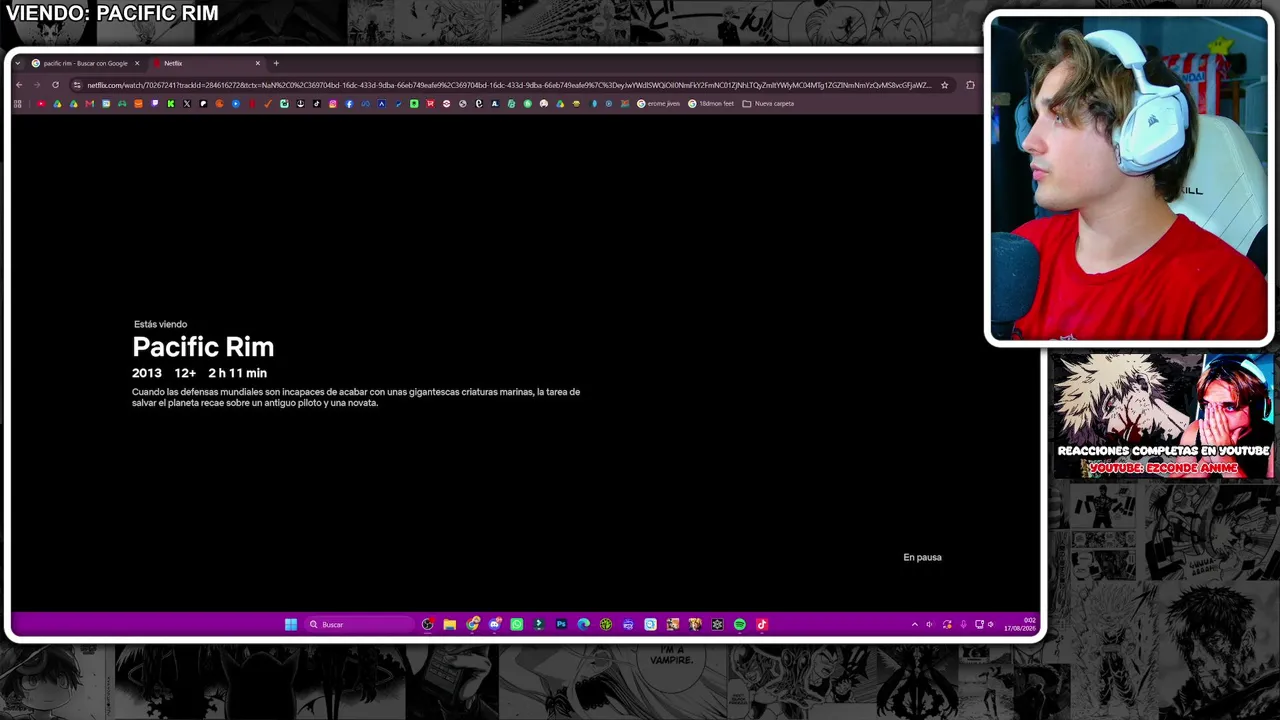Open the Apps grid in bookmarks bar
The width and height of the screenshot is (1280, 720).
19,104
